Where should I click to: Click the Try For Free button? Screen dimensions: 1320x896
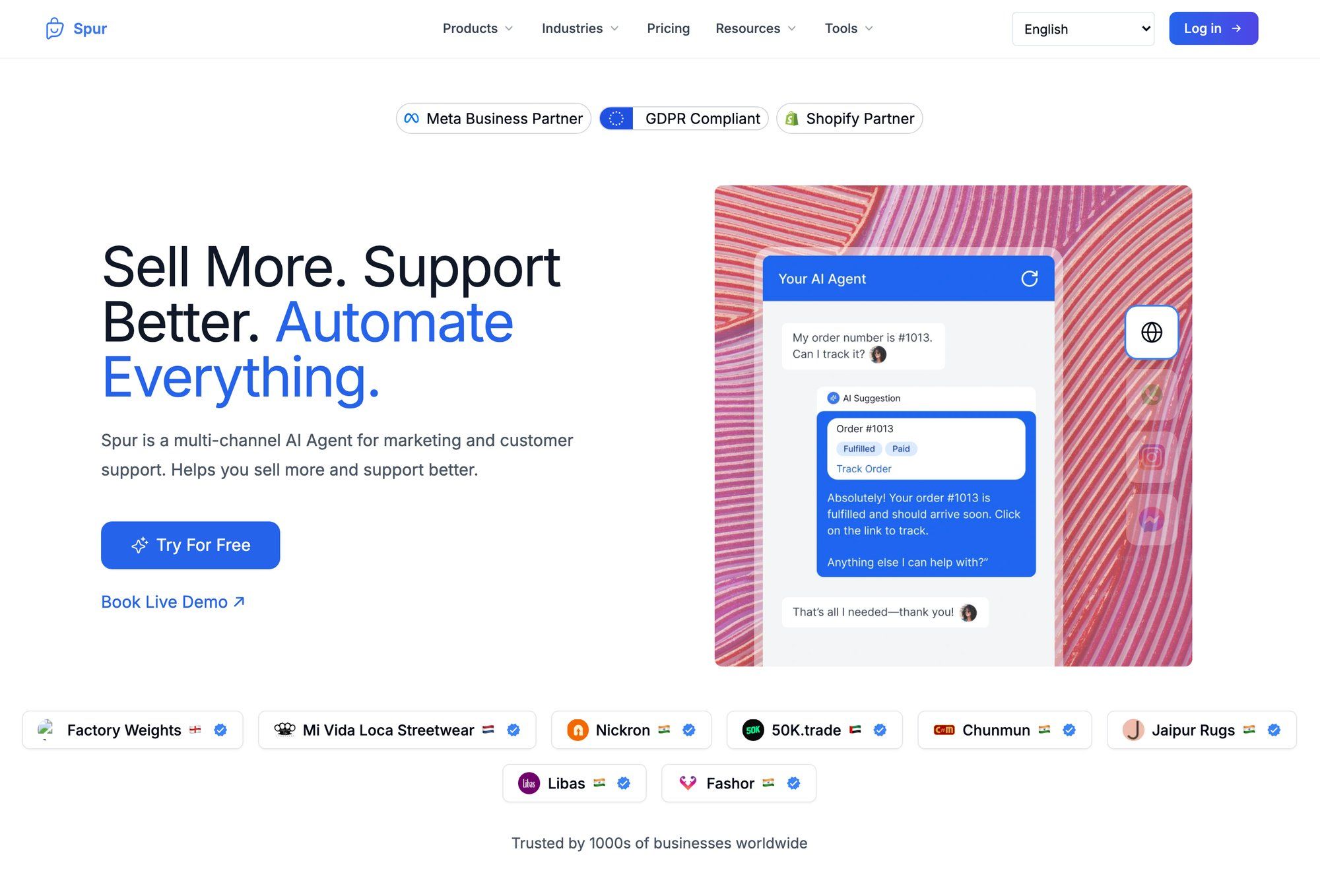click(190, 545)
